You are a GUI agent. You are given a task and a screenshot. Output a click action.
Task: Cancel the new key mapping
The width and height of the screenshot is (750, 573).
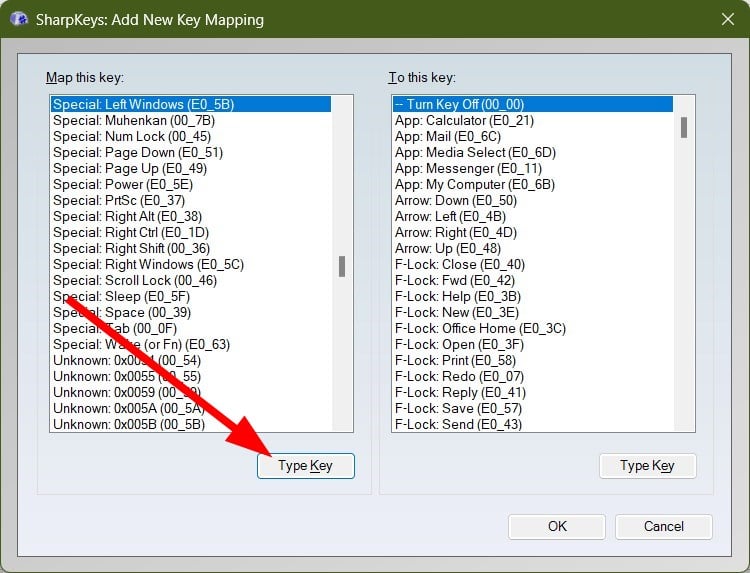(x=664, y=527)
